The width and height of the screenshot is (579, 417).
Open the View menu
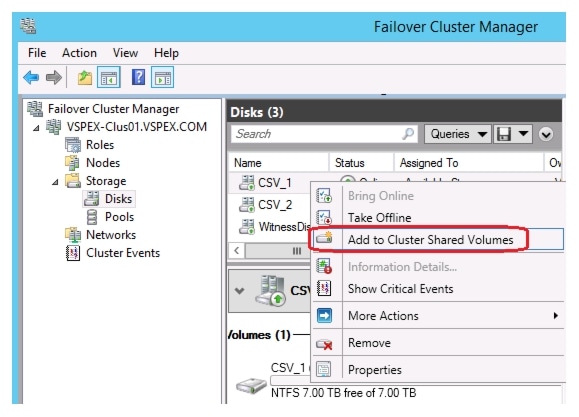point(125,53)
